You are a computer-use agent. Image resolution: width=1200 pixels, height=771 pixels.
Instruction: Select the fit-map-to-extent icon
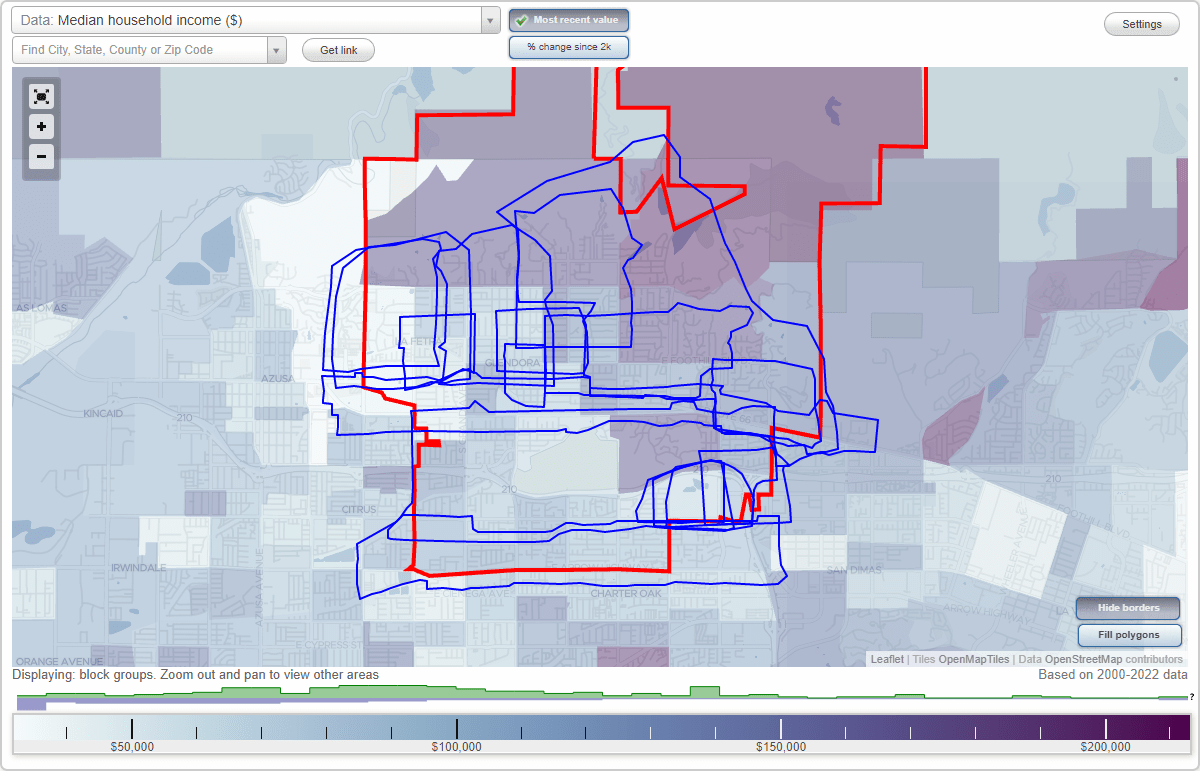41,97
